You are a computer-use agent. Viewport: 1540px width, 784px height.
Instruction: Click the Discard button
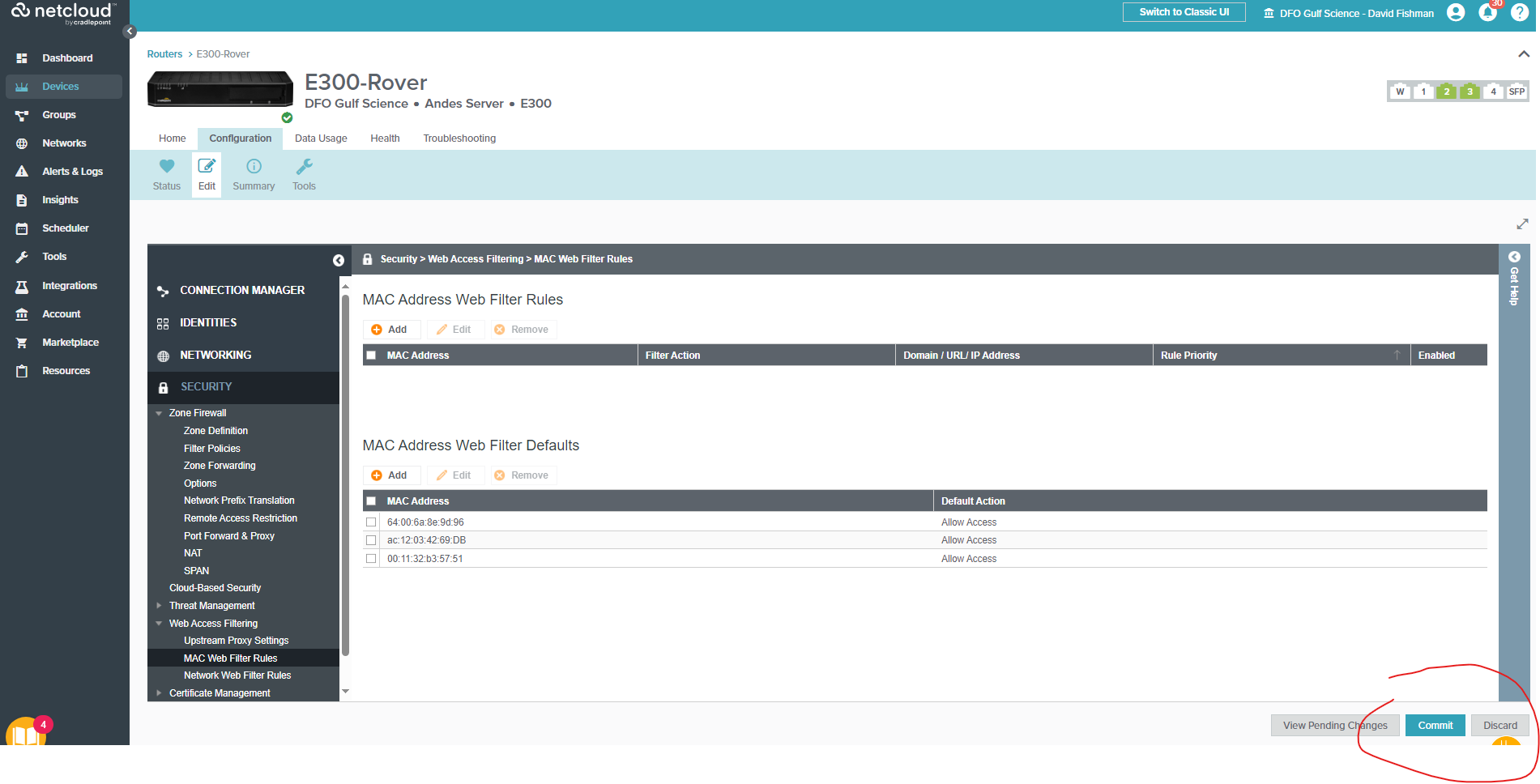pyautogui.click(x=1499, y=726)
